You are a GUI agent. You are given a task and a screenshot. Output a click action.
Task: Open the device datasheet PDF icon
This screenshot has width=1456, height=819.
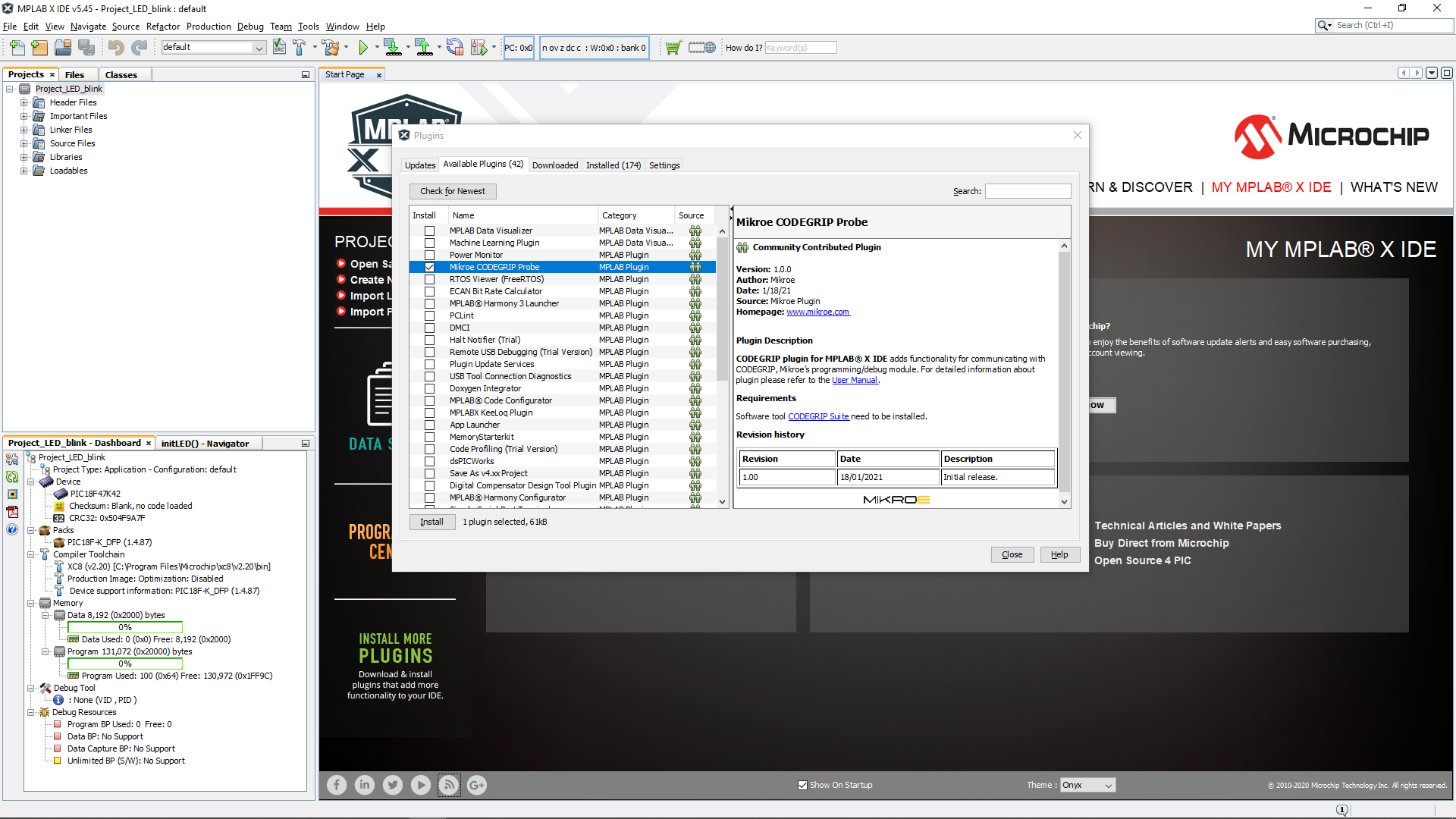12,512
